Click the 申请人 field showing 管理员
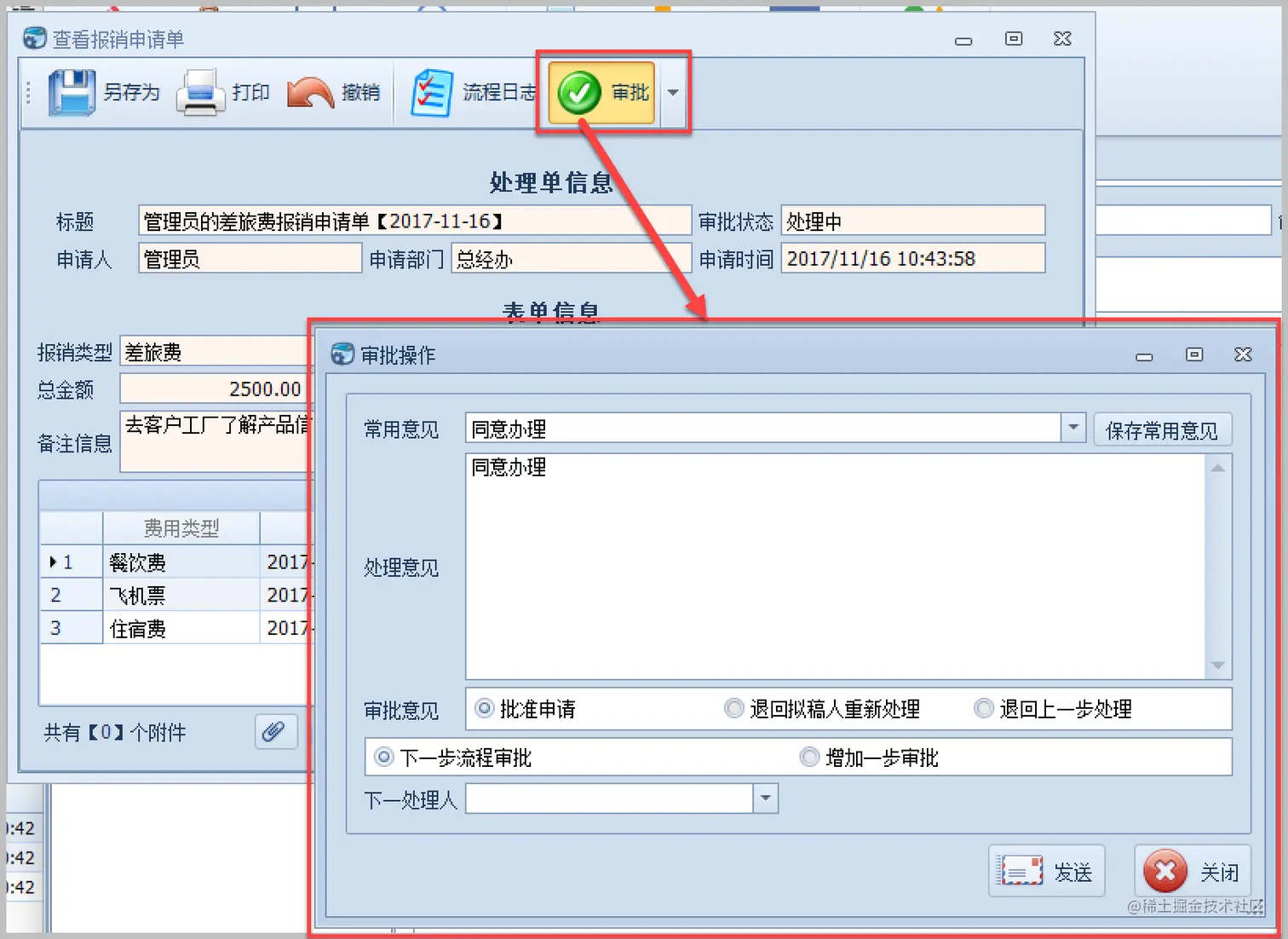This screenshot has width=1288, height=939. coord(250,258)
